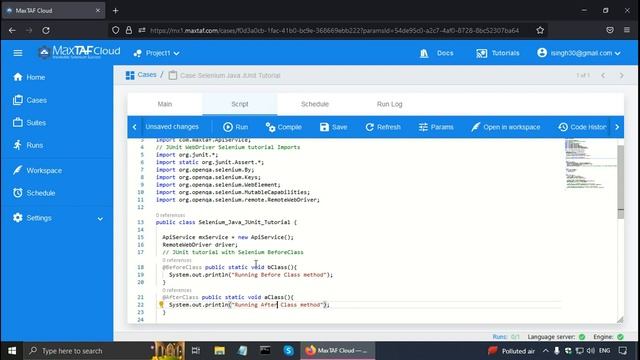This screenshot has width=640, height=360.
Task: Open File Explorer from the taskbar
Action: pyautogui.click(x=220, y=351)
